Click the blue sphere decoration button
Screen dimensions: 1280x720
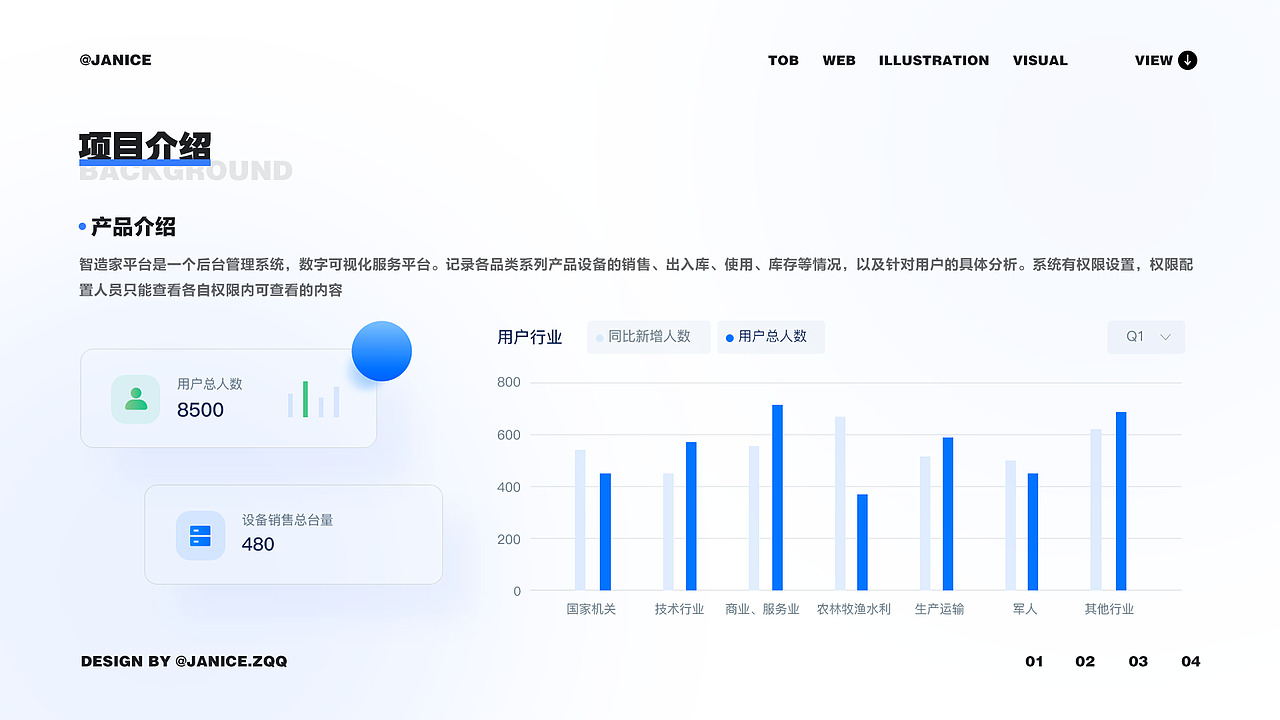[x=382, y=351]
